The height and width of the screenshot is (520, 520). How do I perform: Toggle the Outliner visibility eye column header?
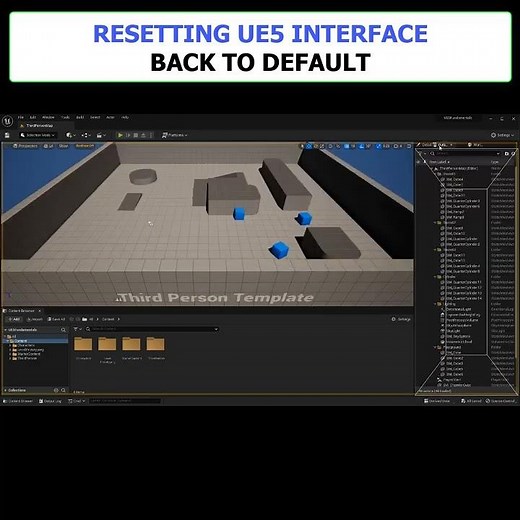[x=418, y=162]
